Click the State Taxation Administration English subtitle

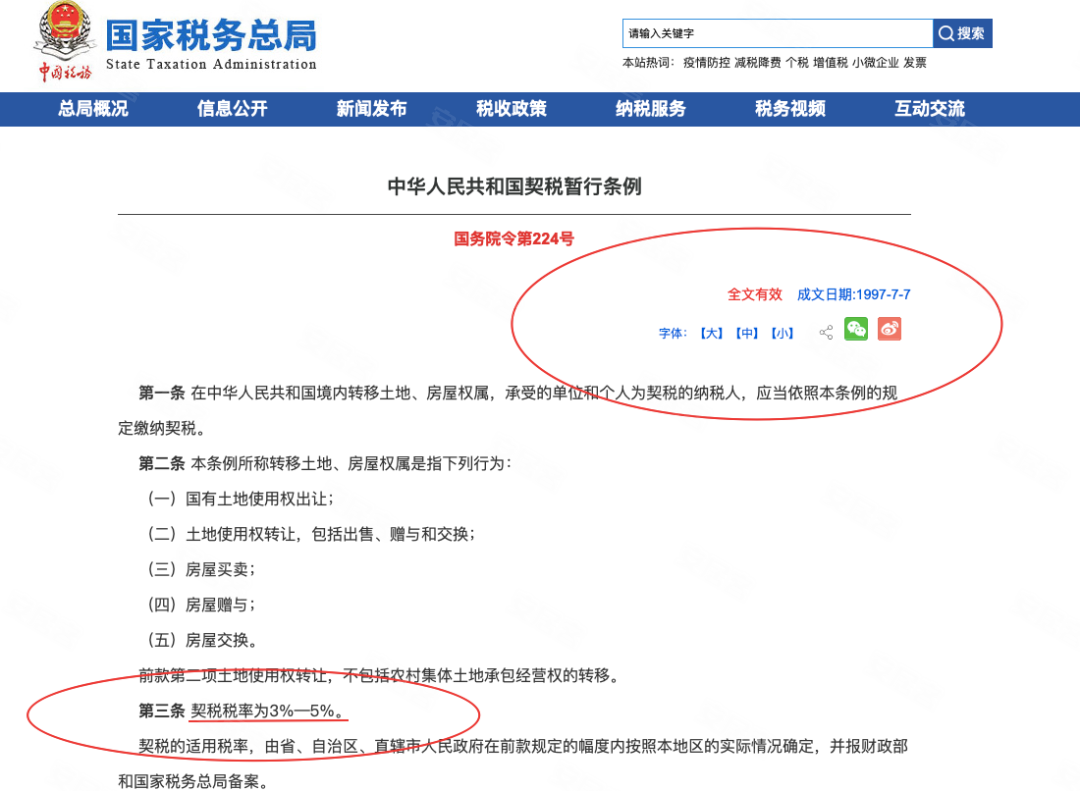(x=211, y=64)
